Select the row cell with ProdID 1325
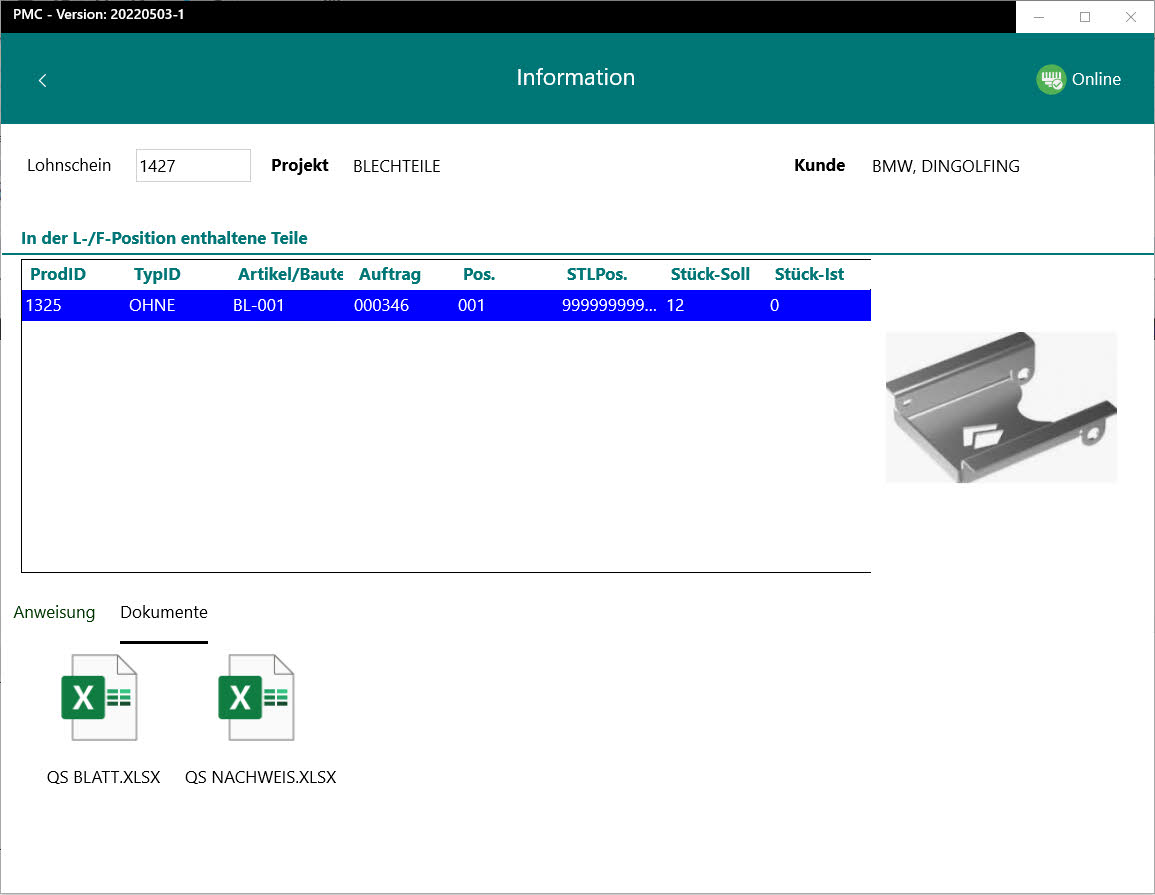 (x=43, y=305)
